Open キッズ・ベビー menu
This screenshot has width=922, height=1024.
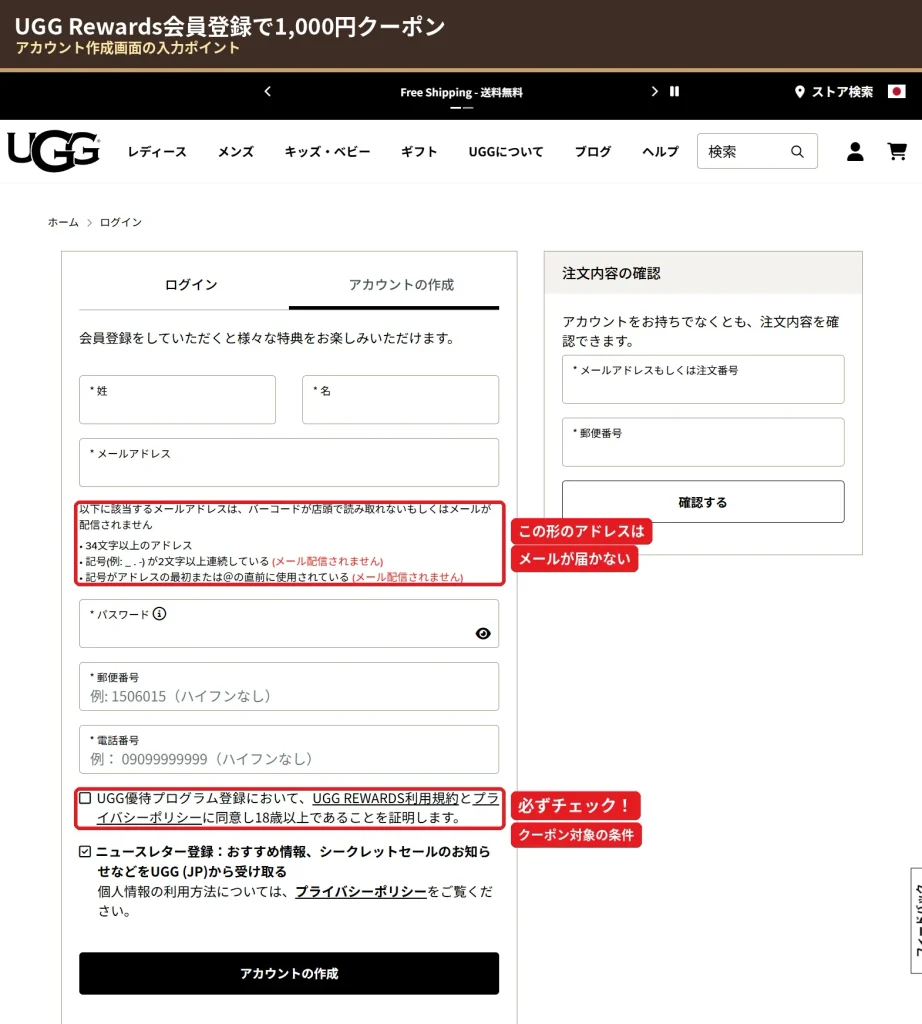(x=327, y=152)
